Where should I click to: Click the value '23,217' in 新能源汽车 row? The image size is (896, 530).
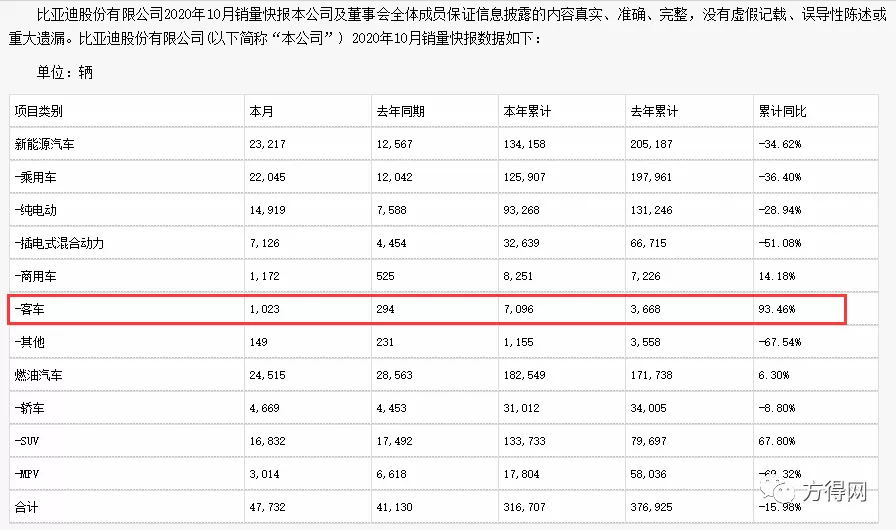point(267,144)
